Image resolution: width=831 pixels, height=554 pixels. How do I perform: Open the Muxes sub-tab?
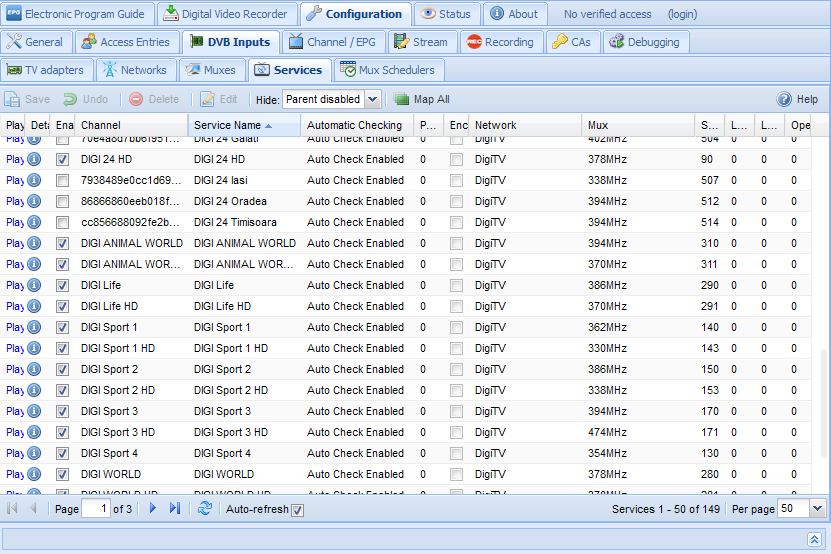[x=213, y=70]
